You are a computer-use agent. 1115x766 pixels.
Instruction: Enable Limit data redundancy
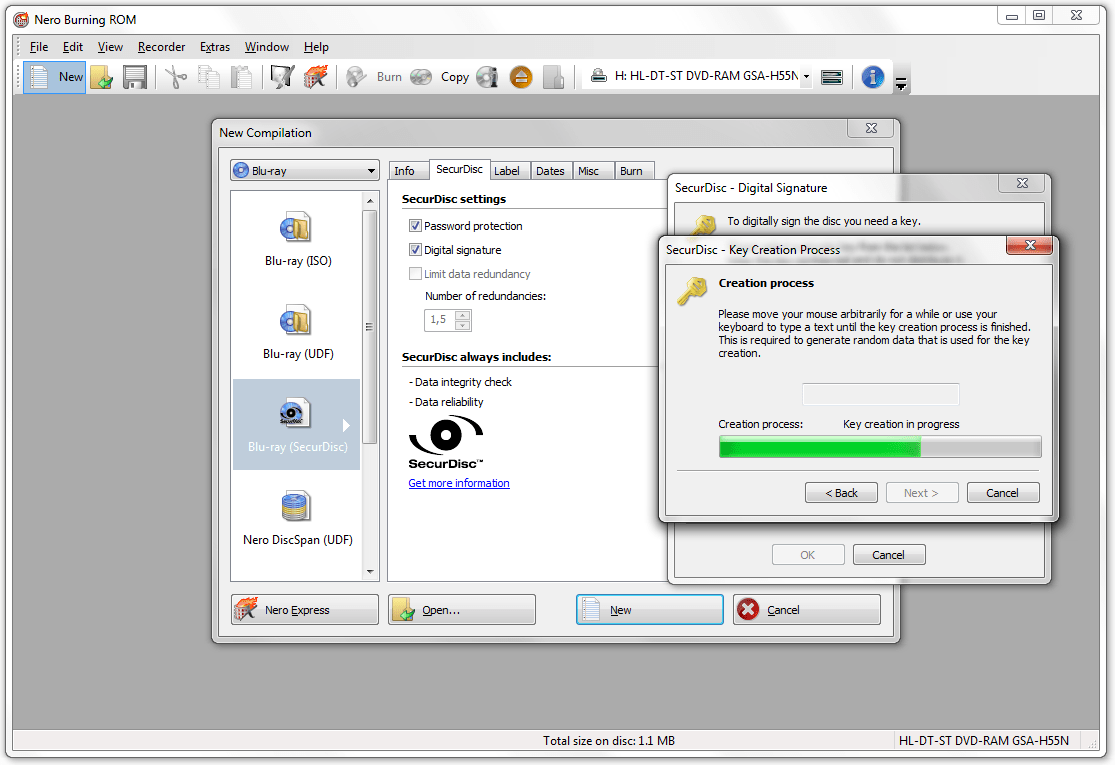pos(415,274)
